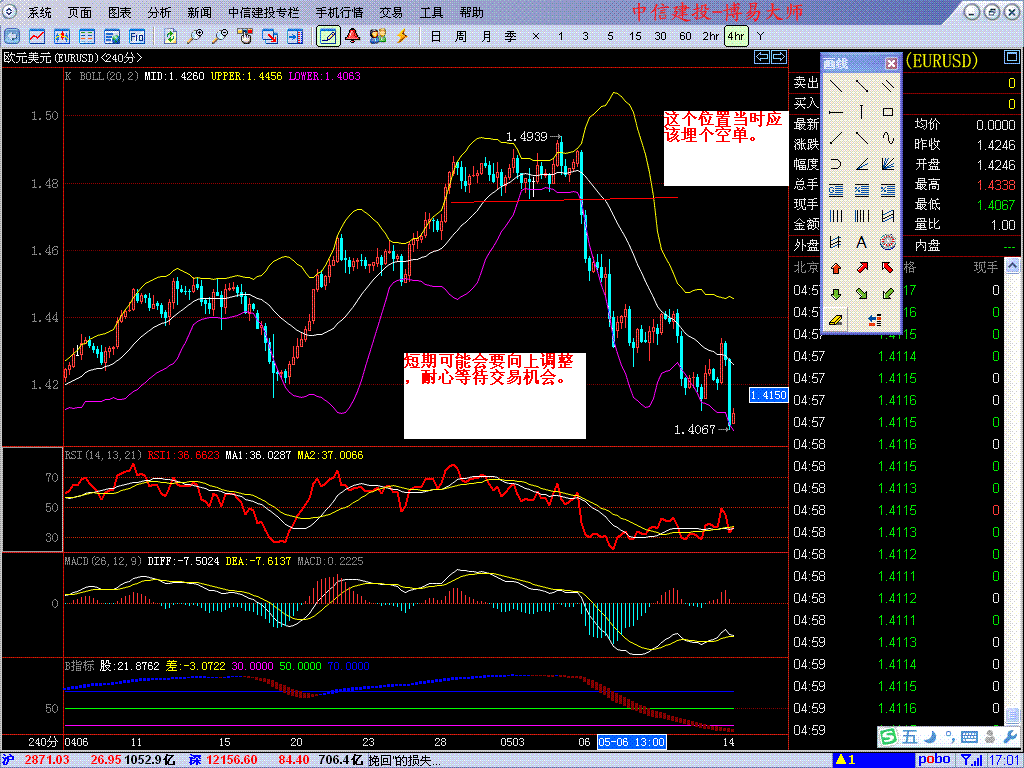This screenshot has height=768, width=1024.
Task: Select the eraser tool in 画线 palette
Action: tap(836, 320)
